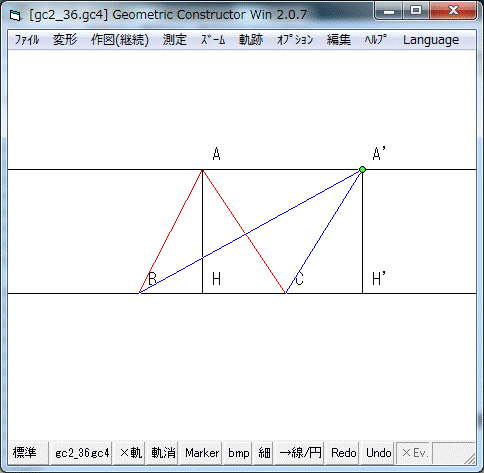This screenshot has width=484, height=473.
Task: Select the green point A' on the drawing
Action: click(362, 170)
